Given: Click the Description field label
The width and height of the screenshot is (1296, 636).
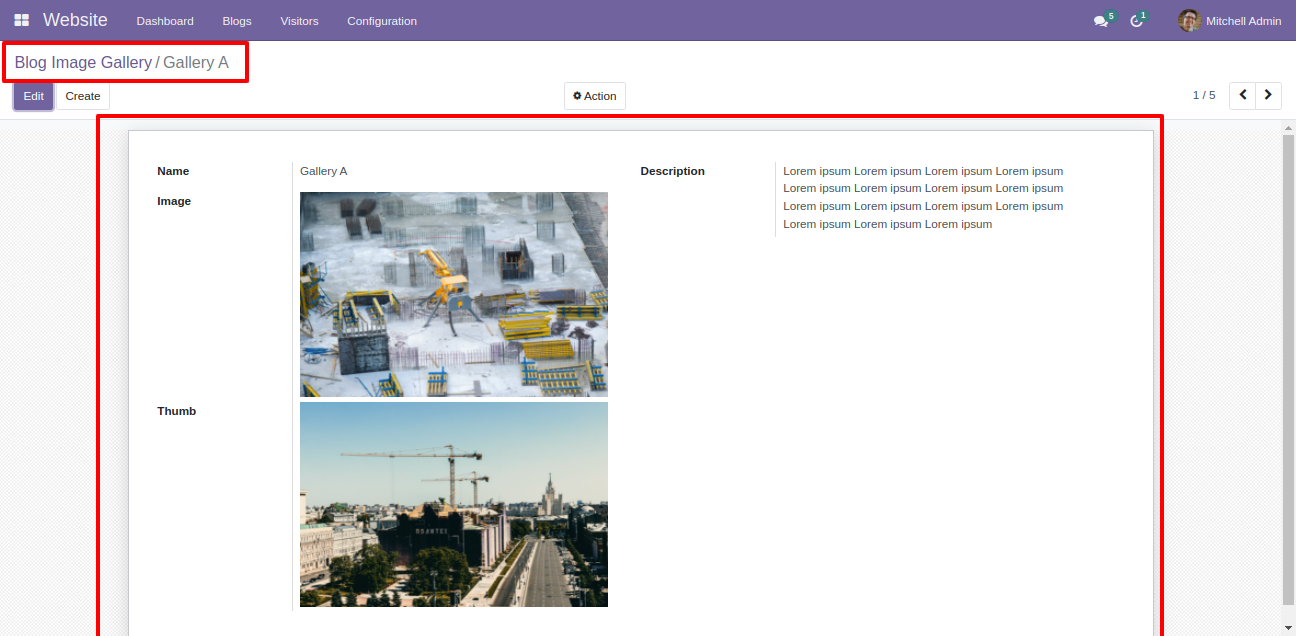Looking at the screenshot, I should coord(673,171).
